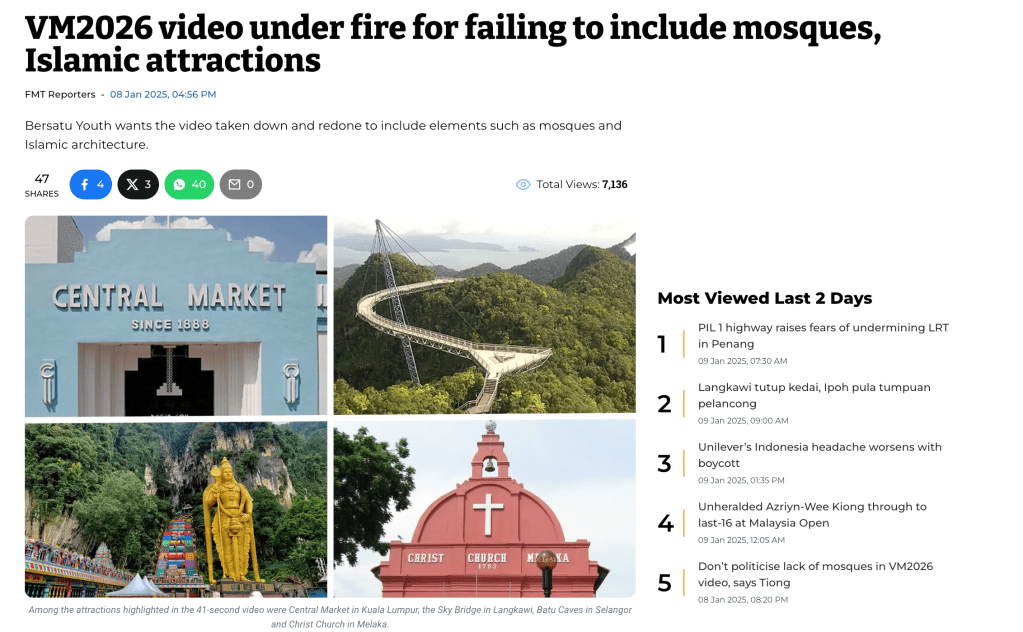Open PIL 1 highway Penang LRT story
Screen dimensions: 1023x632
pos(823,335)
